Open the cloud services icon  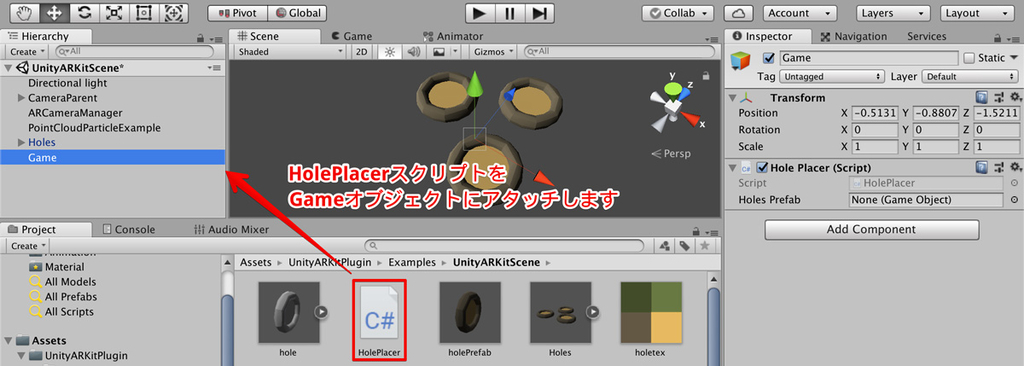pos(739,13)
